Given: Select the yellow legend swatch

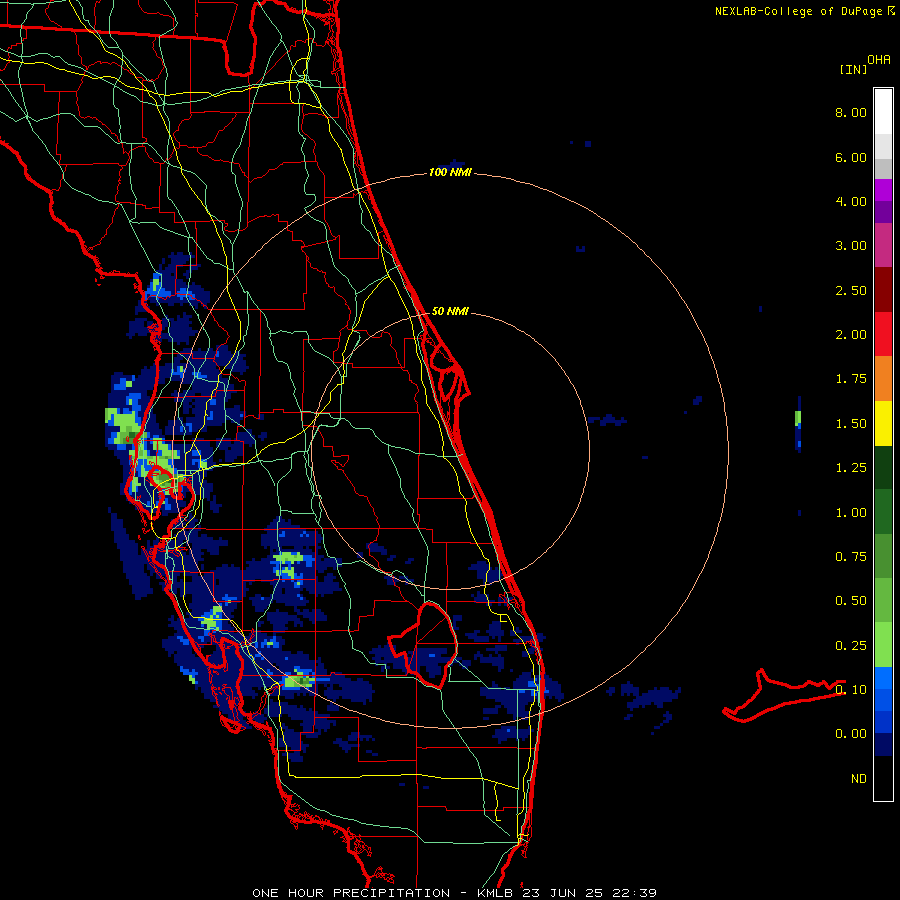Looking at the screenshot, I should click(x=883, y=423).
